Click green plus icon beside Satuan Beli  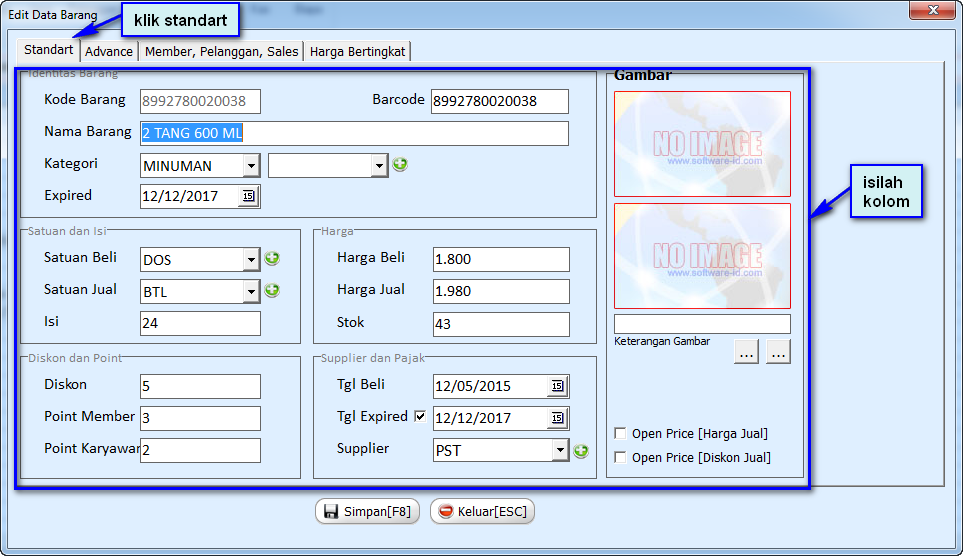click(272, 259)
